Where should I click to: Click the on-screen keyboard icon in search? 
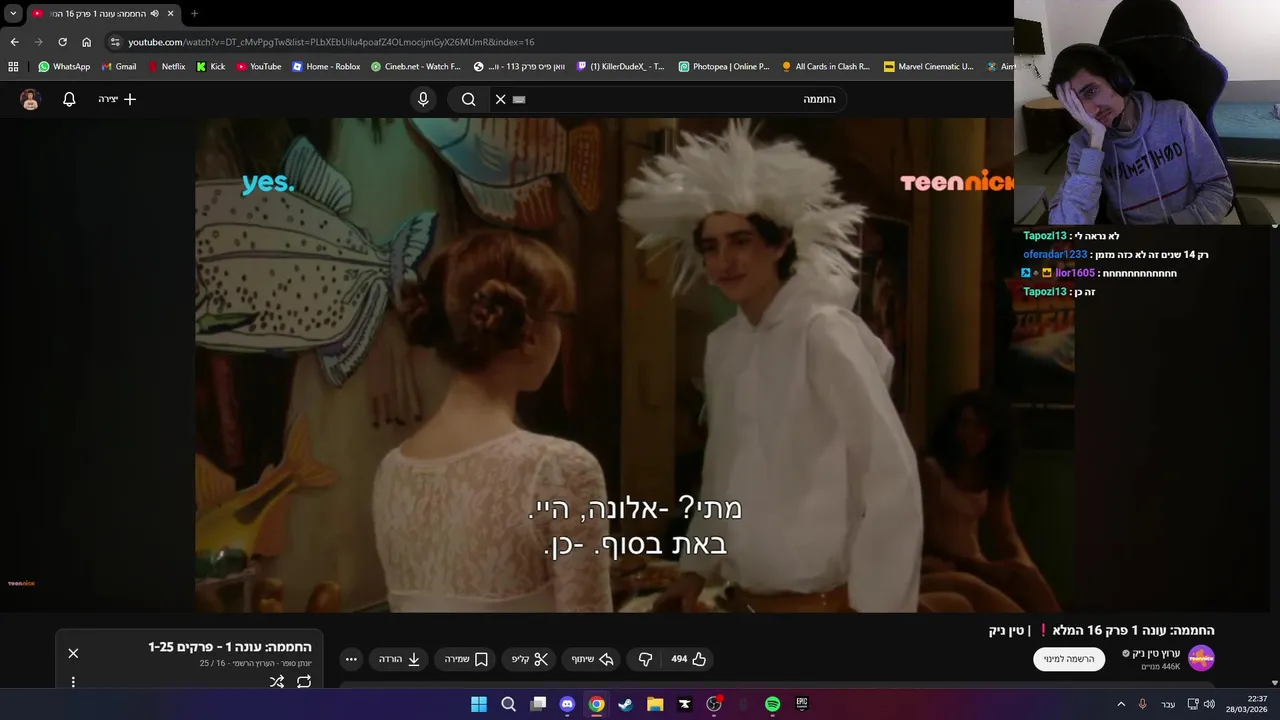click(519, 99)
